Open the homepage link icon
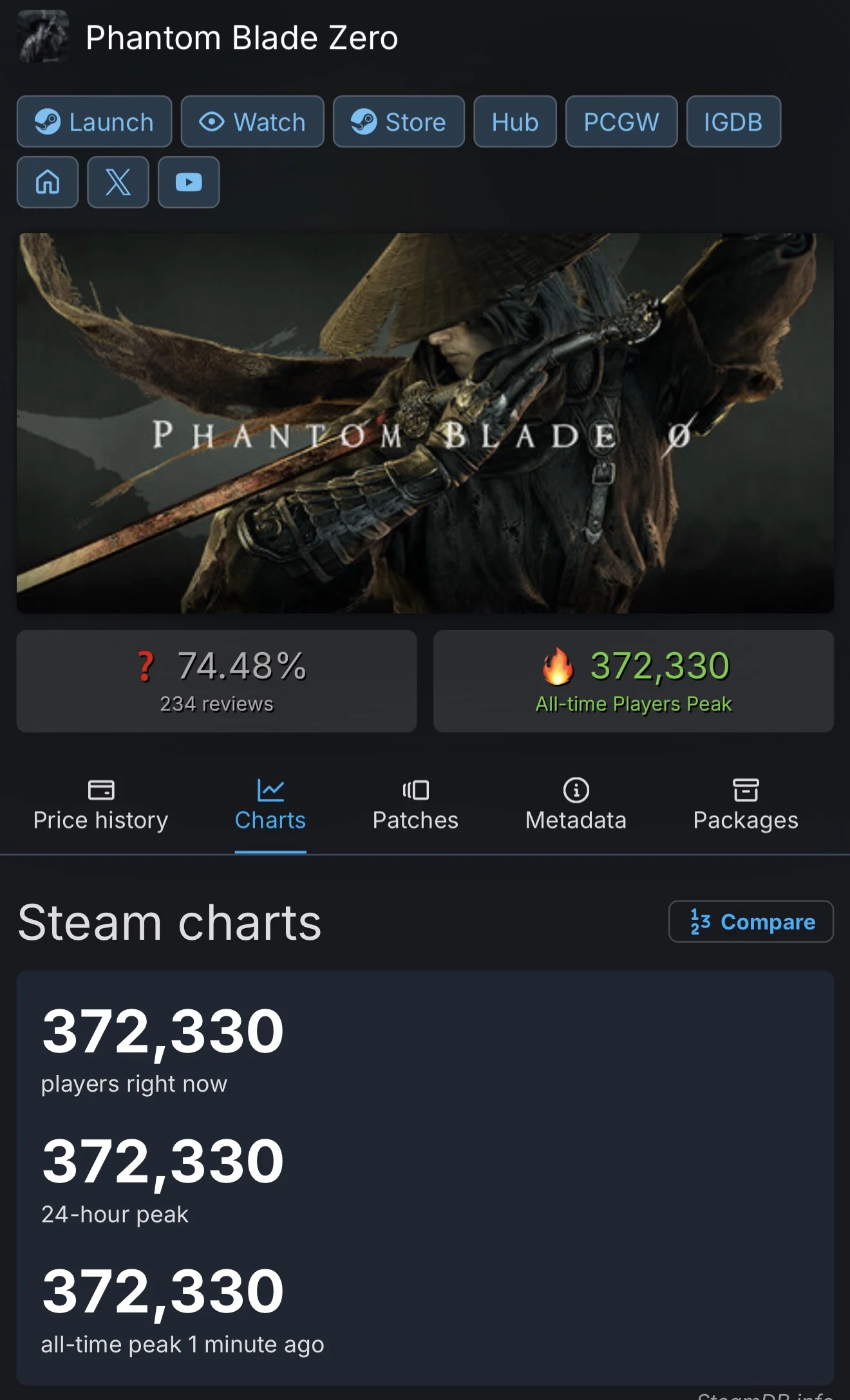Screen dimensions: 850x1400 [x=48, y=182]
